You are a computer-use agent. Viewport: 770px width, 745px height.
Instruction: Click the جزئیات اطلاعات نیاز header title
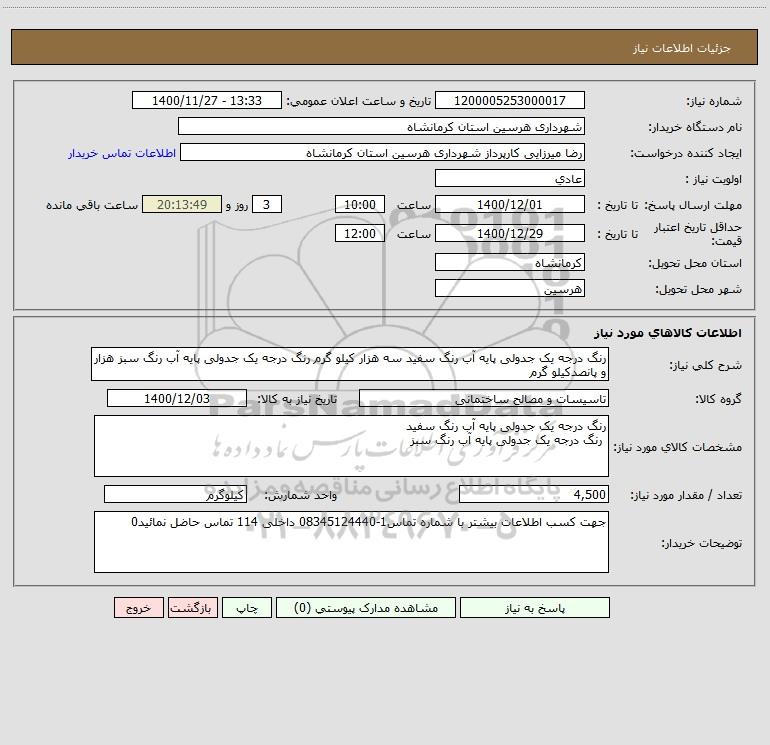coord(682,48)
